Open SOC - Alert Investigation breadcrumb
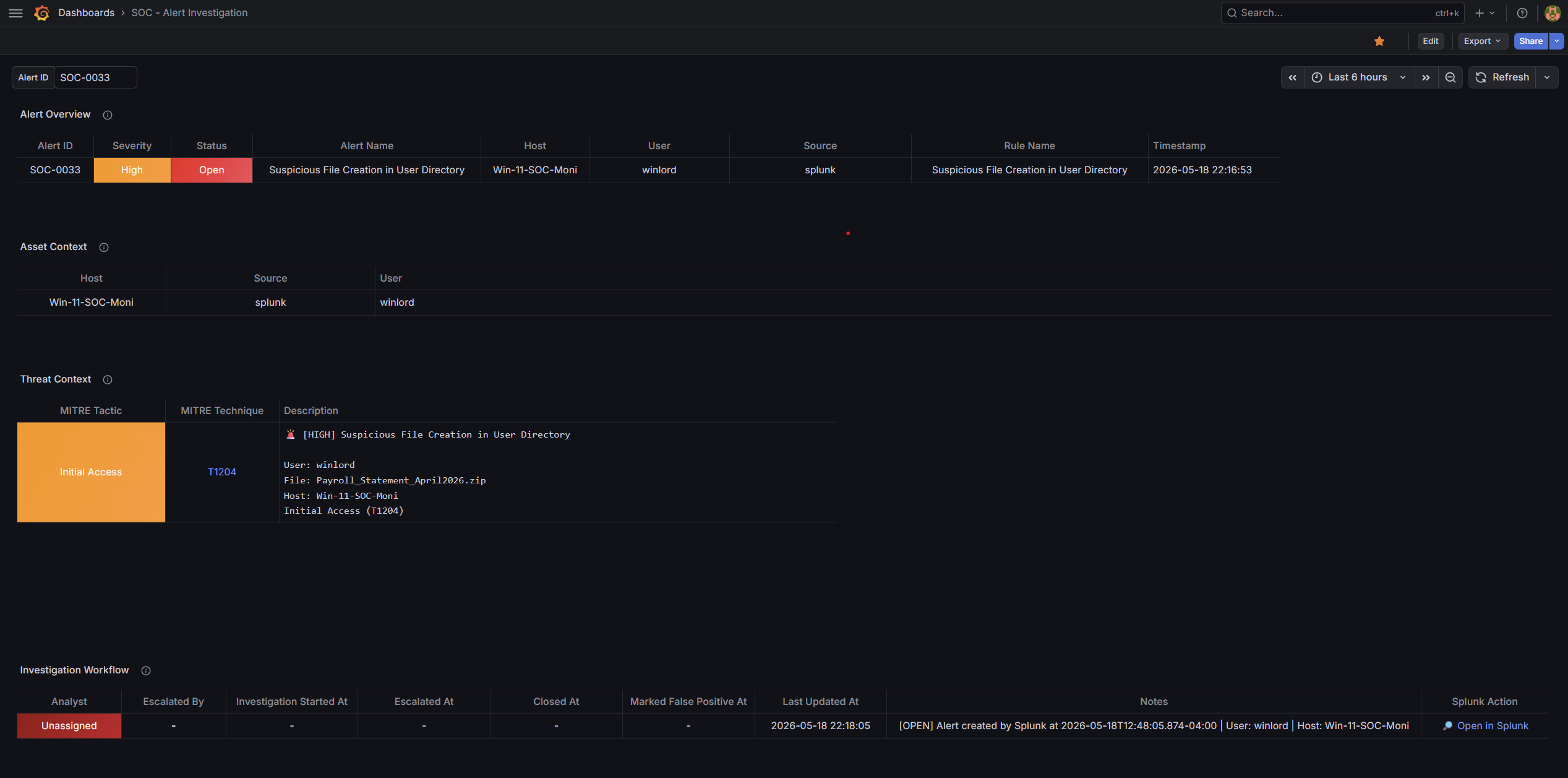 tap(189, 12)
